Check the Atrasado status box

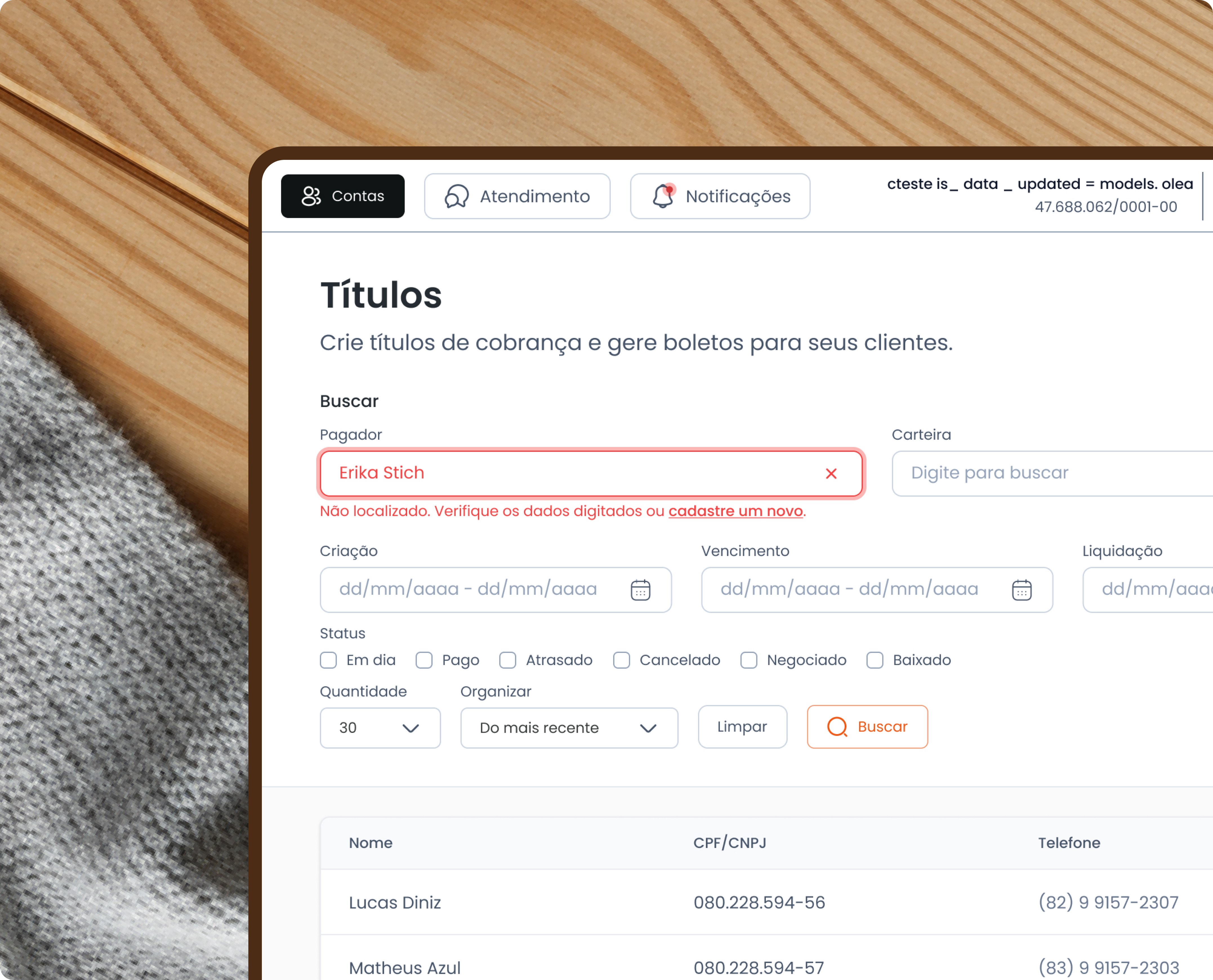508,660
